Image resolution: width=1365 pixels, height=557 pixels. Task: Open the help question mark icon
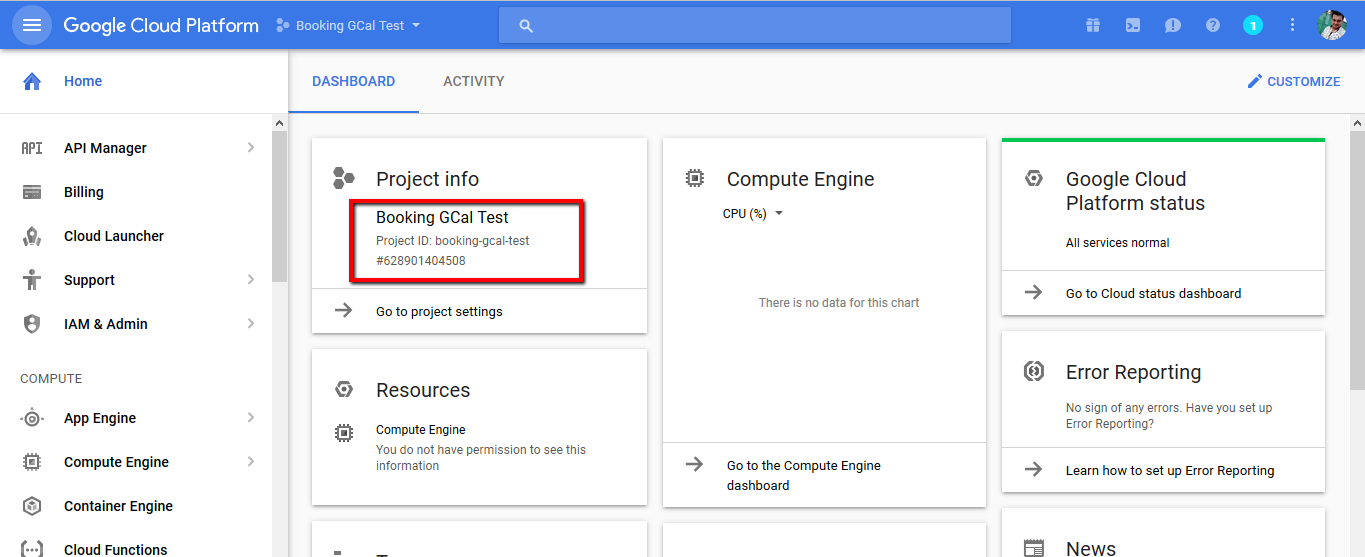[1213, 25]
